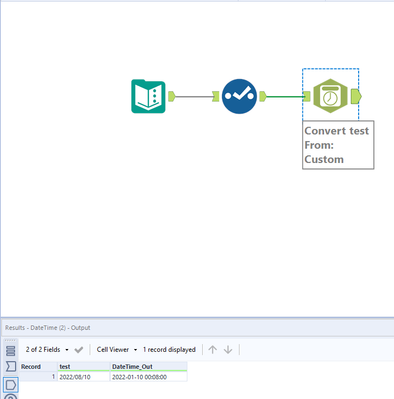Click the Select tool's input anchor
Screen dimensions: 394x399
coord(216,97)
